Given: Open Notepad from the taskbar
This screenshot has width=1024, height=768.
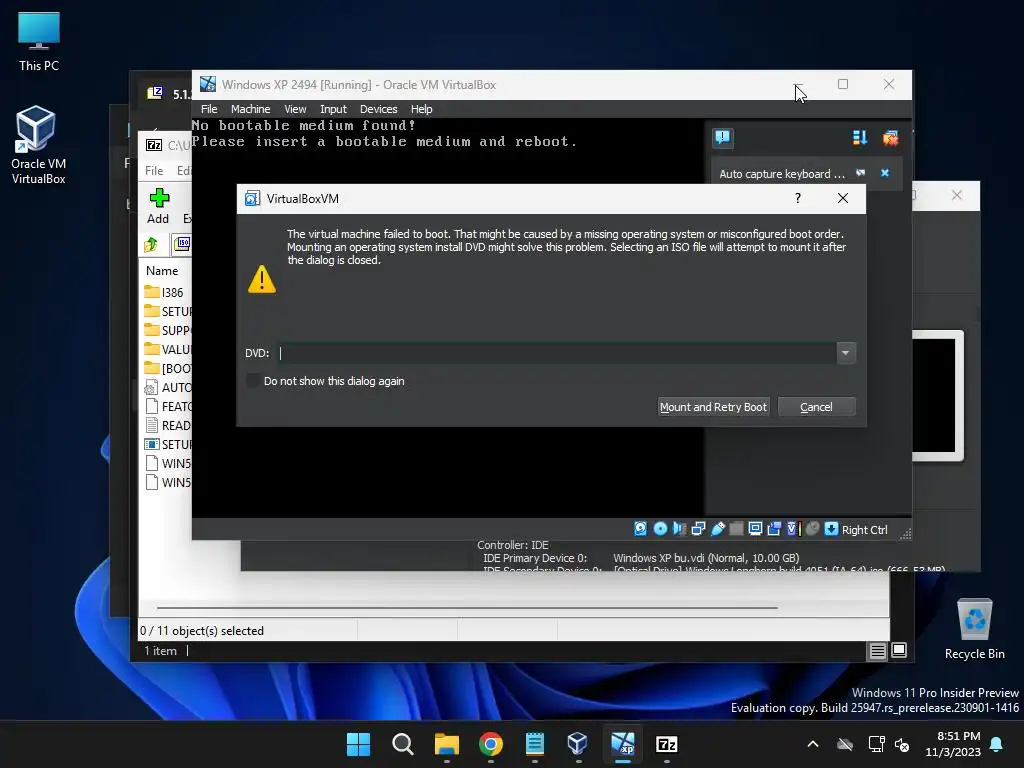Looking at the screenshot, I should click(x=535, y=744).
